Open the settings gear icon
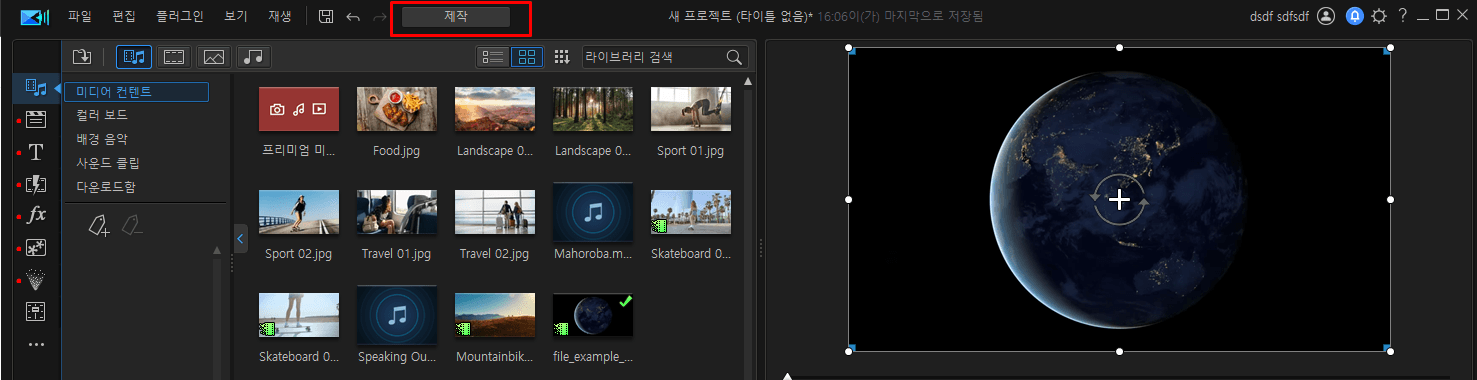The width and height of the screenshot is (1477, 380). pyautogui.click(x=1379, y=16)
